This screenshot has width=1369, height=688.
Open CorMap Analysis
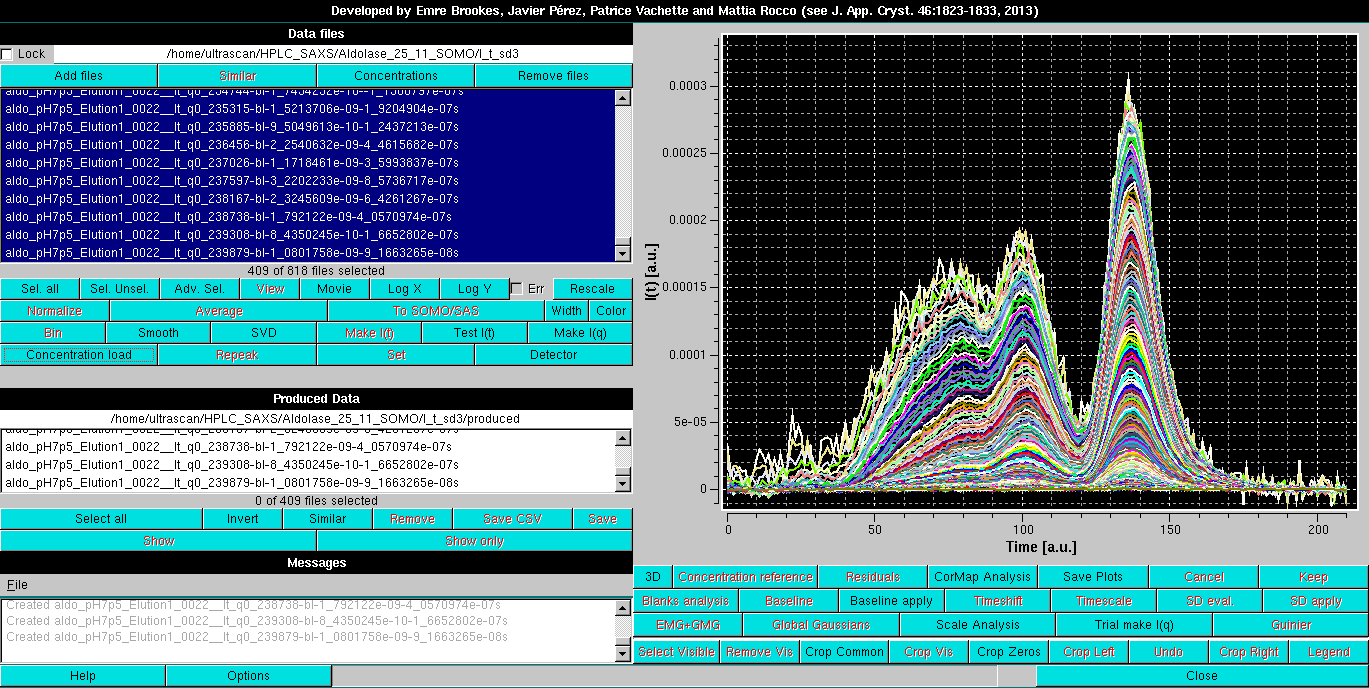(981, 577)
